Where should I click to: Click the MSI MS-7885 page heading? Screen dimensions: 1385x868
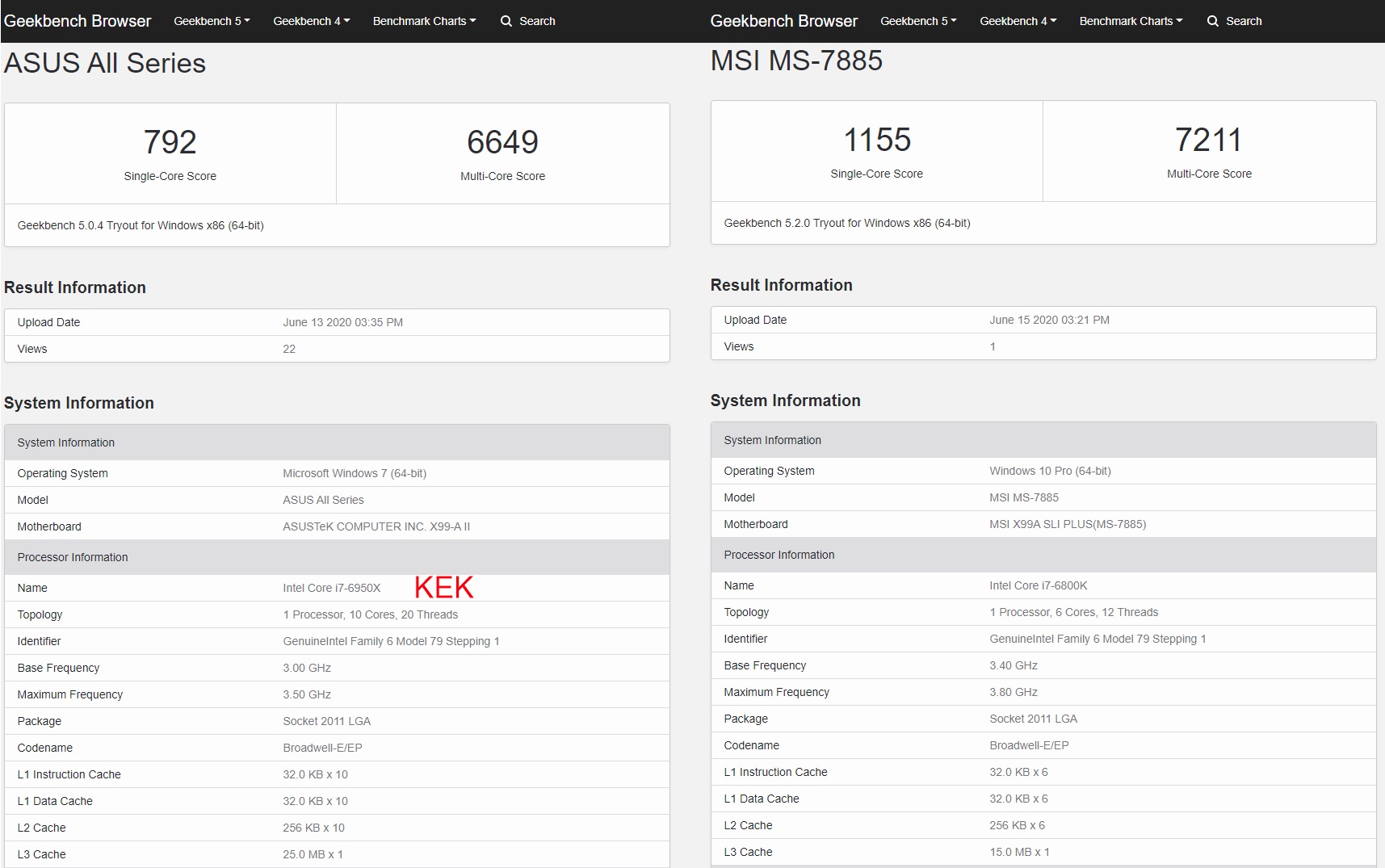click(x=796, y=61)
